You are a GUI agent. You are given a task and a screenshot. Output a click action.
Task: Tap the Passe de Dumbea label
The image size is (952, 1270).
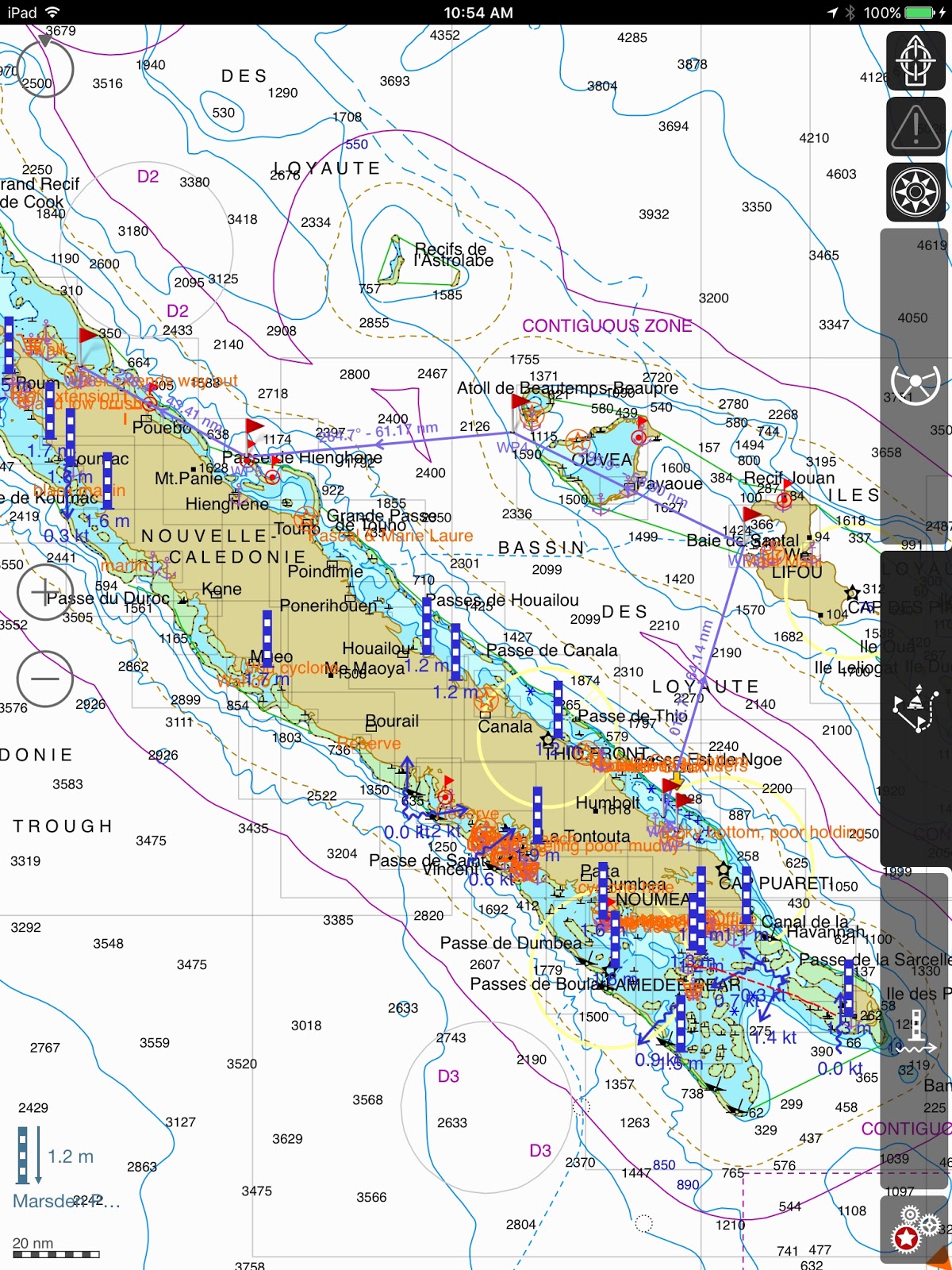coord(511,943)
